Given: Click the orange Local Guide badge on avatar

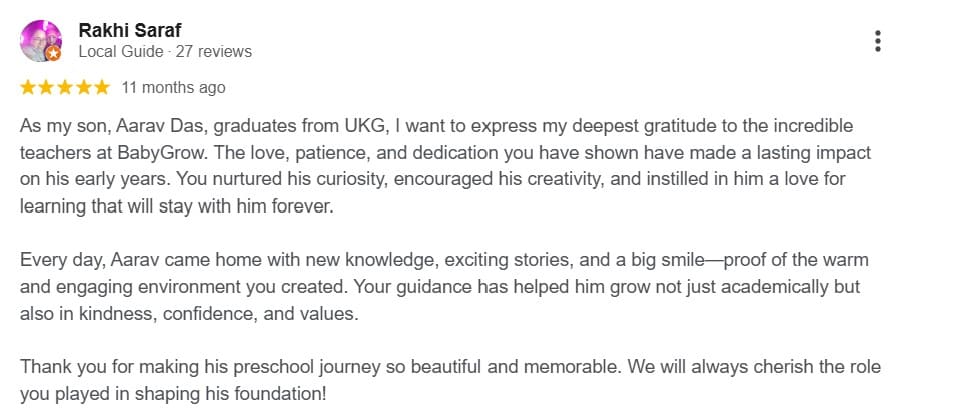Looking at the screenshot, I should coord(53,55).
